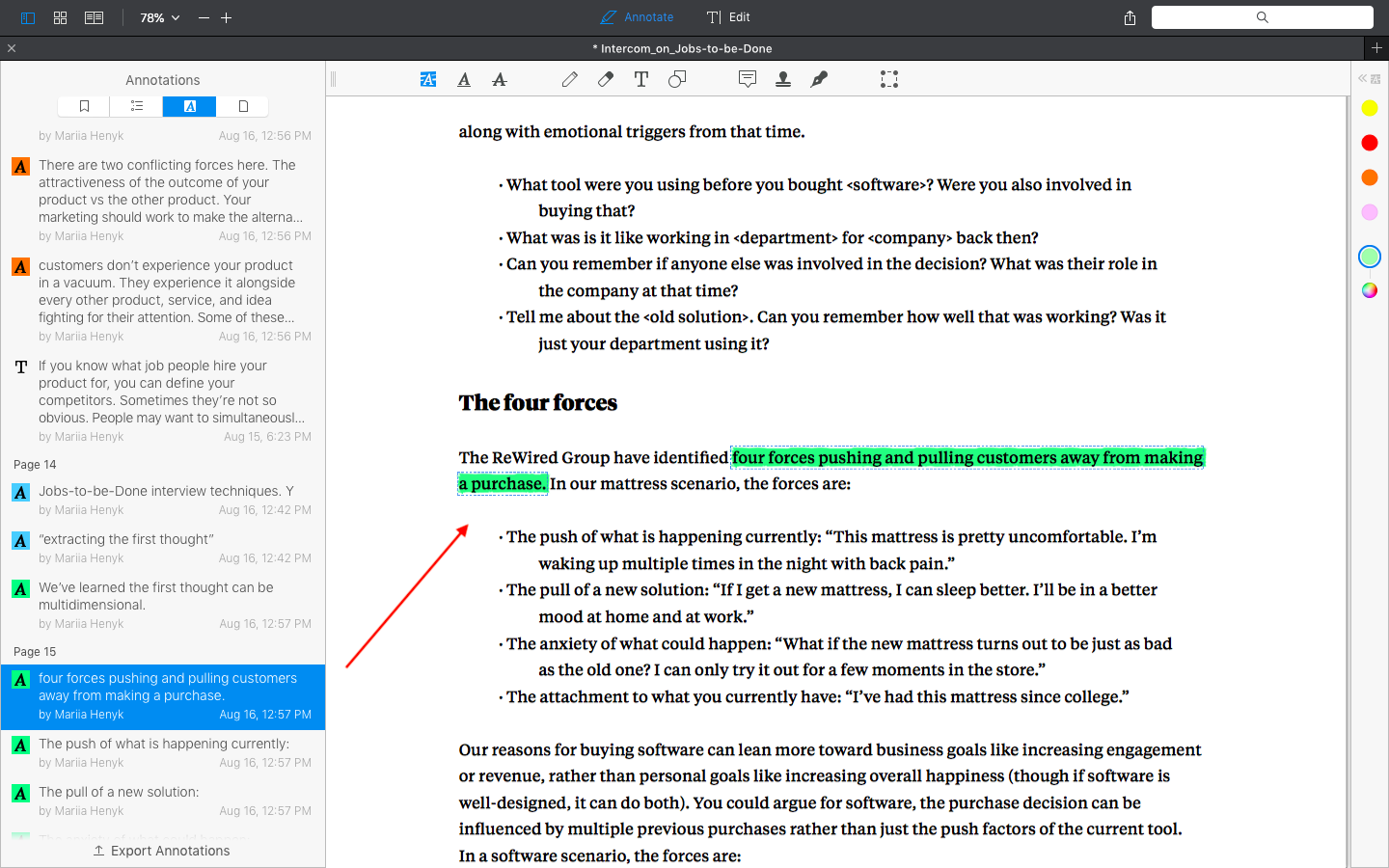Open annotation 'We've learned the first thought'
1389x868 pixels.
pos(163,605)
